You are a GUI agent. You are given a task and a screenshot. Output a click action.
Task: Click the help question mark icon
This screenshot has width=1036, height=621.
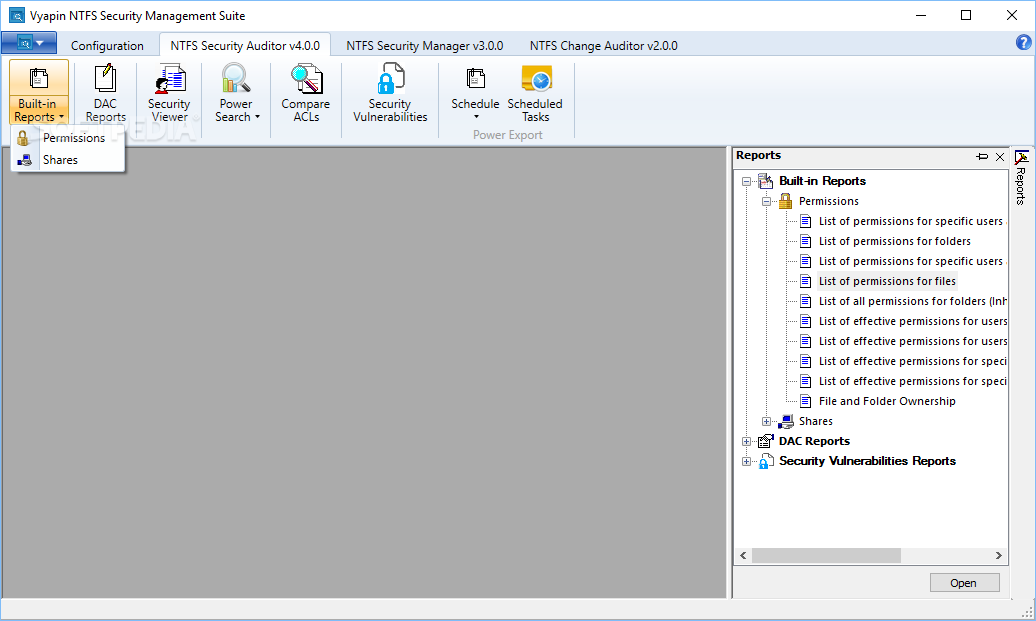tap(1023, 43)
